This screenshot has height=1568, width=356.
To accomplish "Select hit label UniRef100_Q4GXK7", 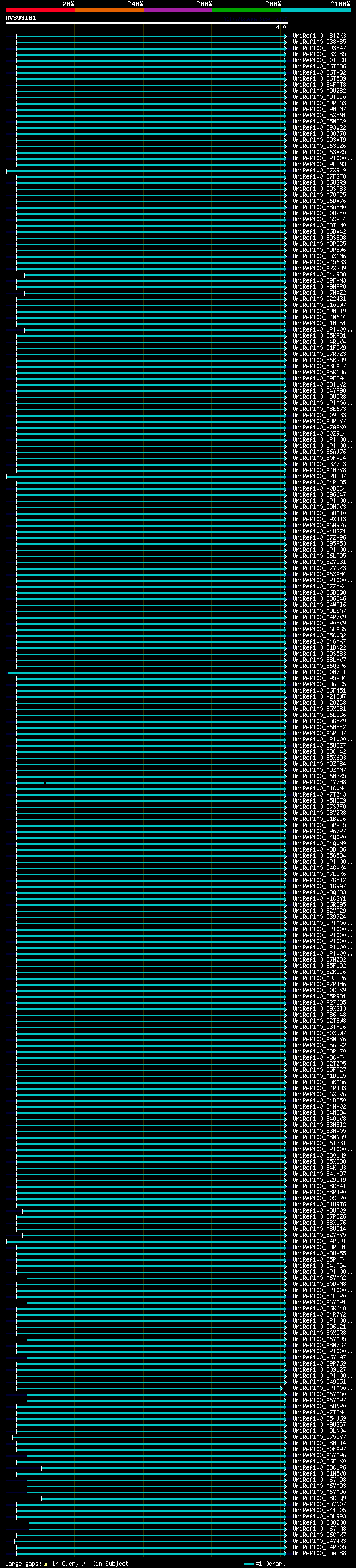I will [319, 641].
